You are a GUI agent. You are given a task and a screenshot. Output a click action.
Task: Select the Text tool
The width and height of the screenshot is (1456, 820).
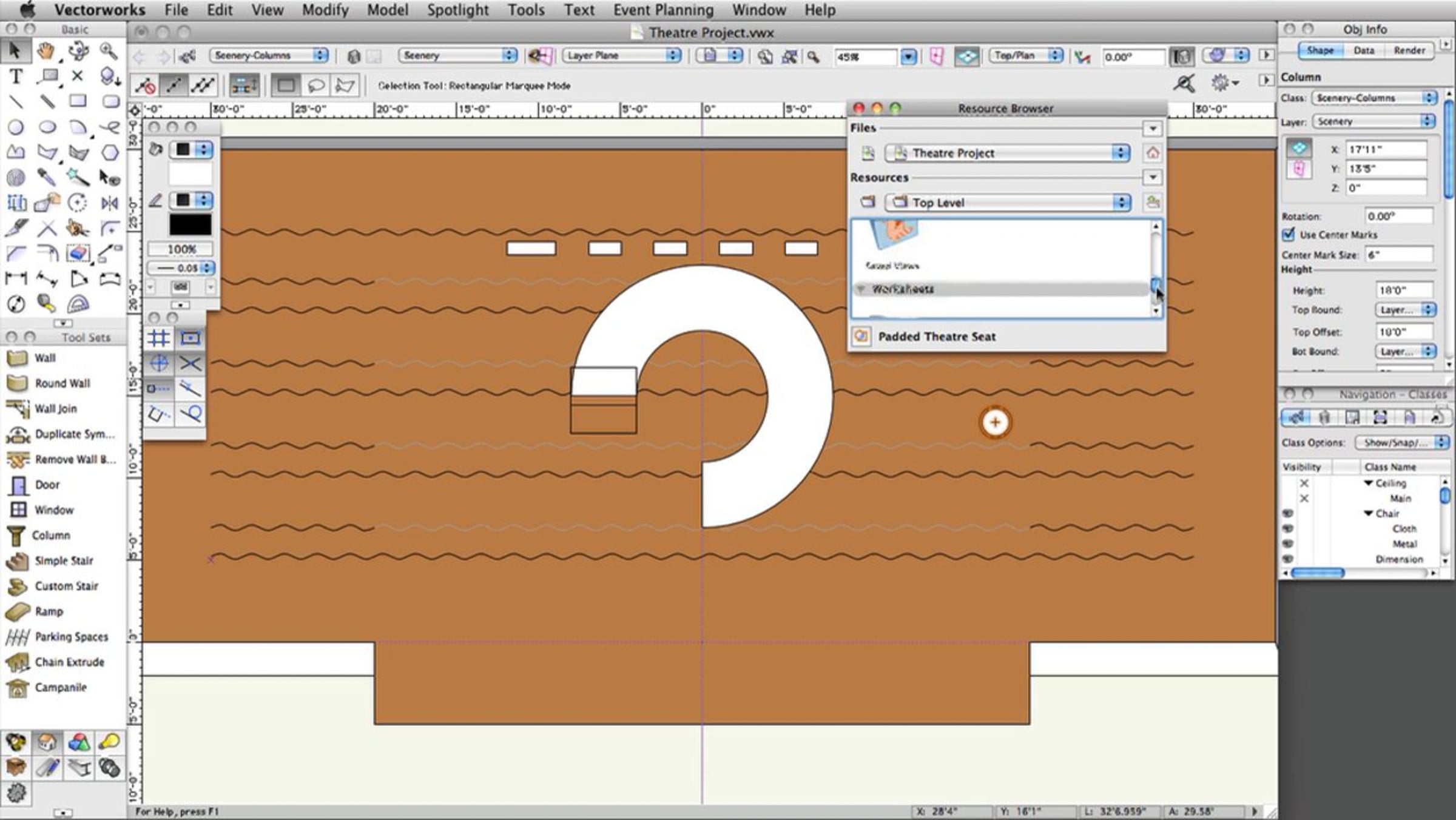[16, 76]
